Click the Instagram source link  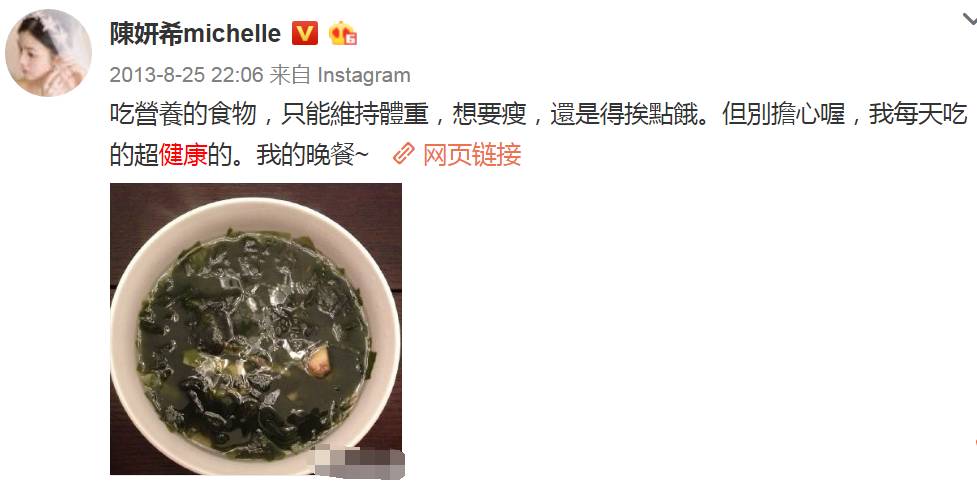tap(364, 75)
